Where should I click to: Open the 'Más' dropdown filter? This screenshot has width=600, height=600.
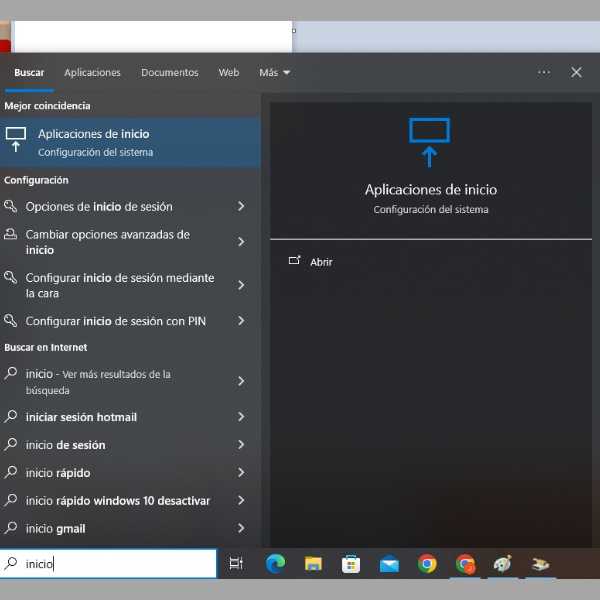[274, 73]
